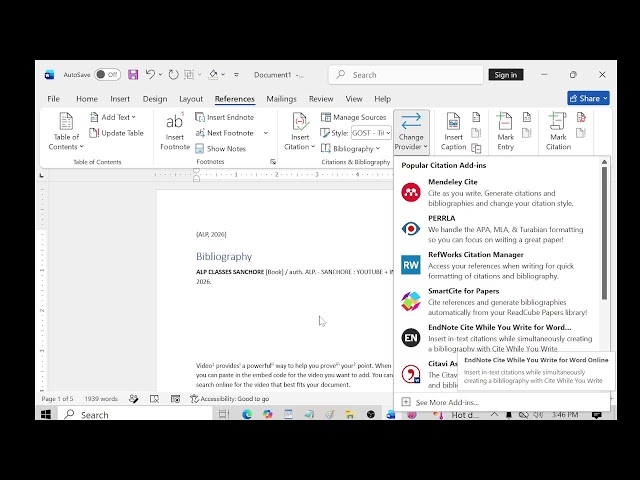Click the Bibliography heading in document

[224, 256]
